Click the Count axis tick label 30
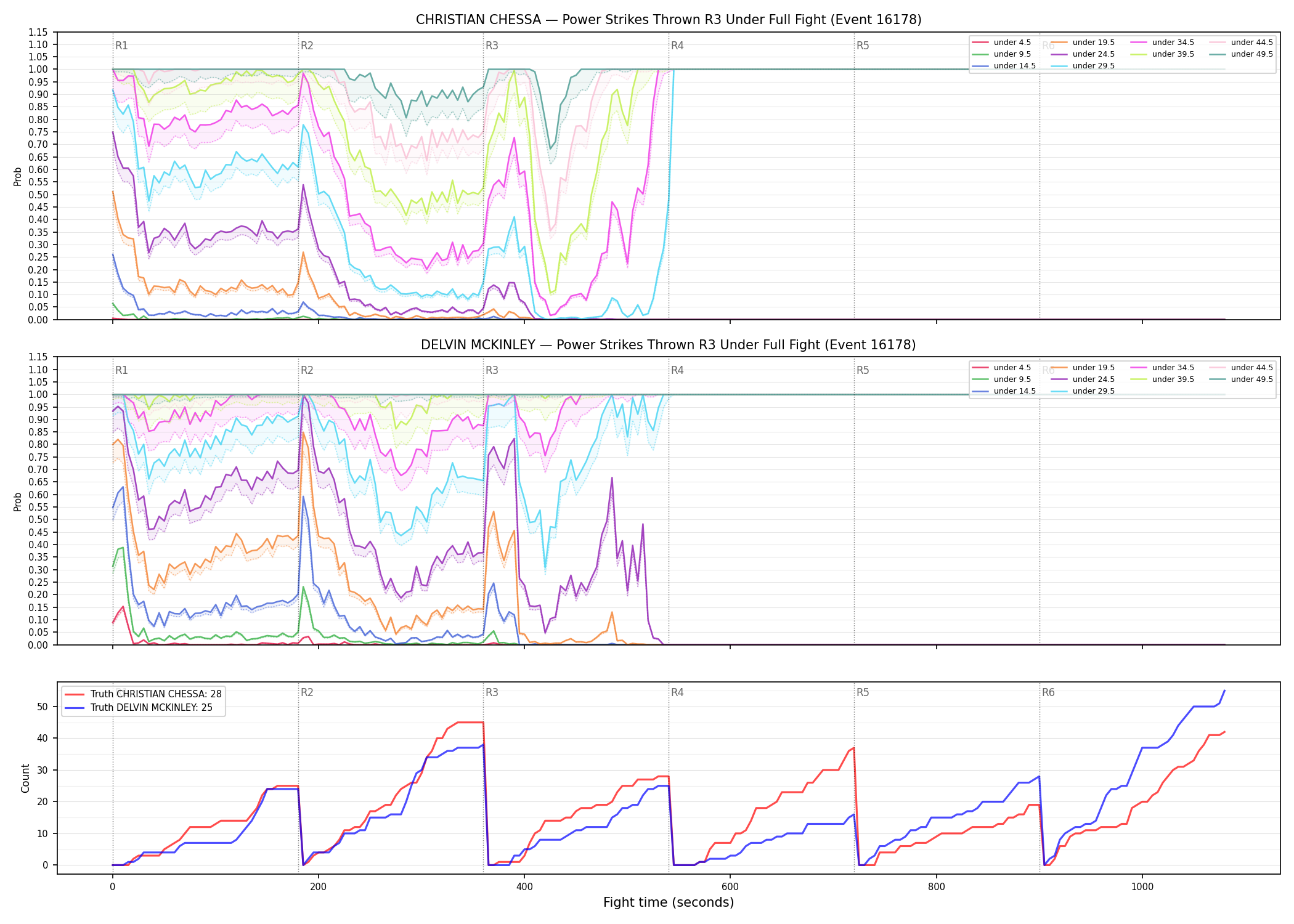The width and height of the screenshot is (1294, 924). pyautogui.click(x=43, y=770)
